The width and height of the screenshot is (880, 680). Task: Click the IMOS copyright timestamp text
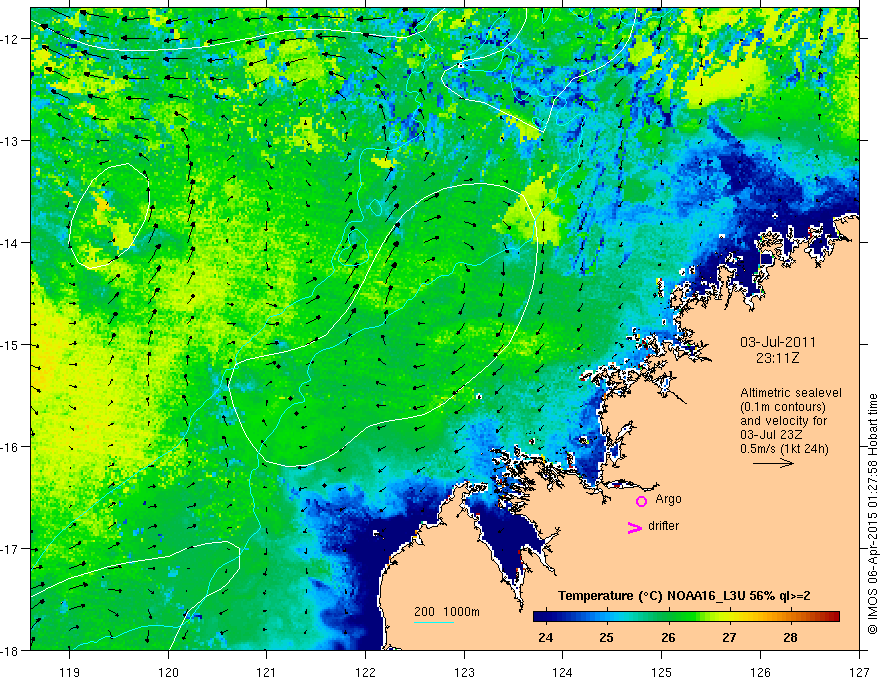click(872, 514)
